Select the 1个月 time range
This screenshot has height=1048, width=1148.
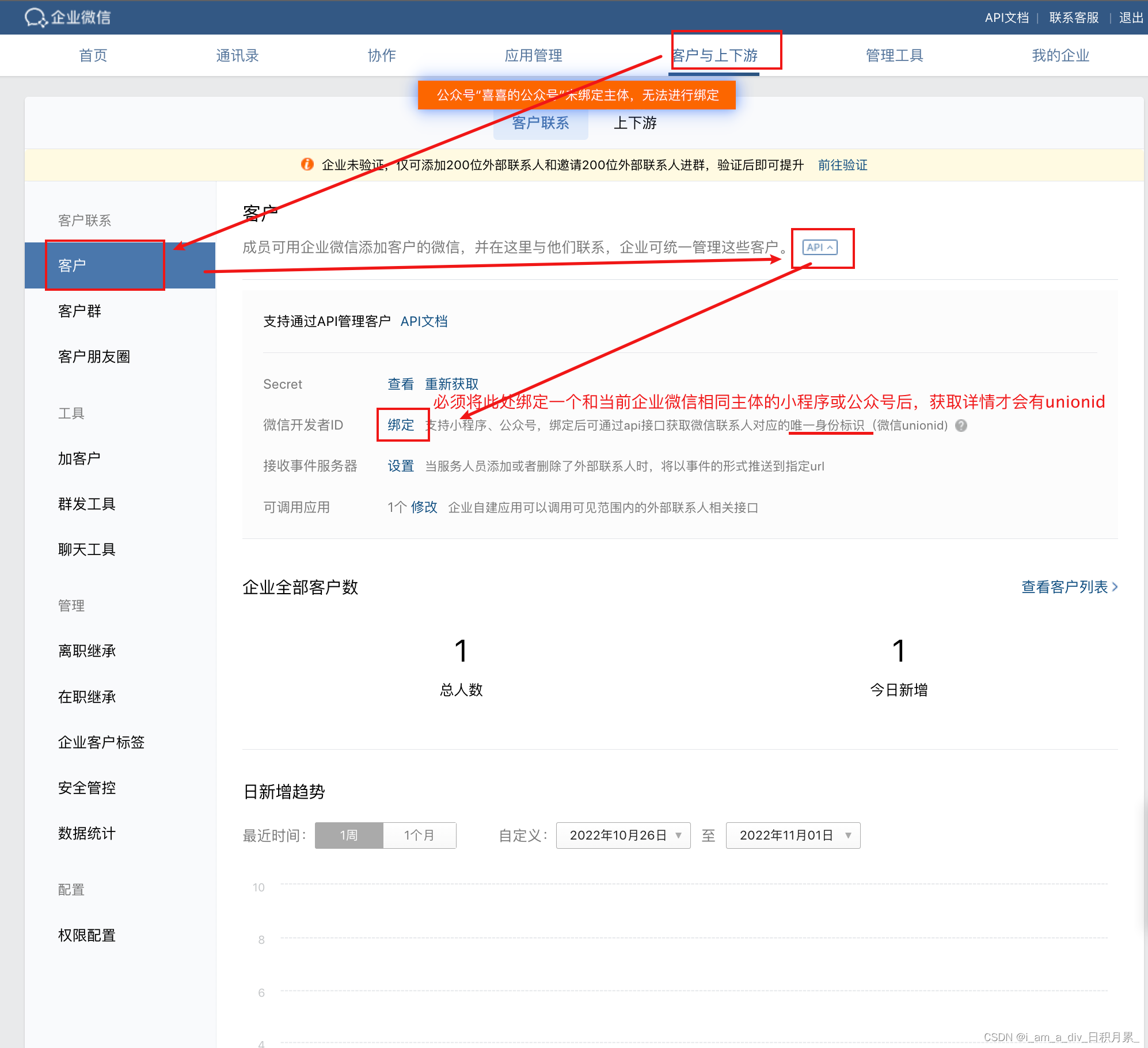pos(420,836)
